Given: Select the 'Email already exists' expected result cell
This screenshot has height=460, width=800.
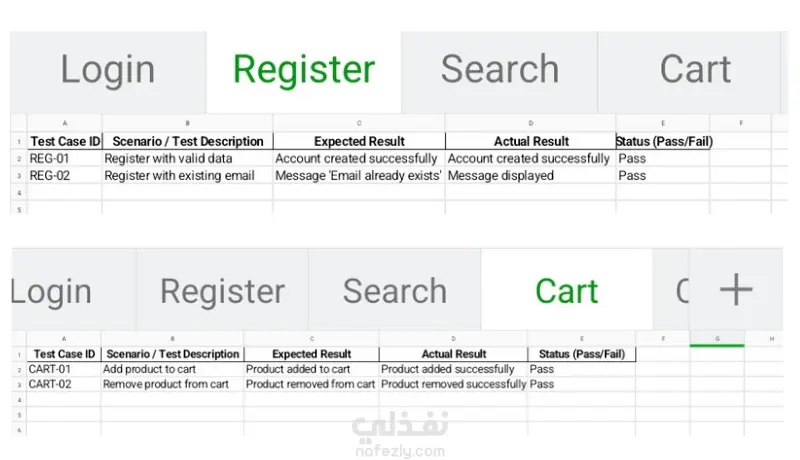Looking at the screenshot, I should [x=359, y=176].
